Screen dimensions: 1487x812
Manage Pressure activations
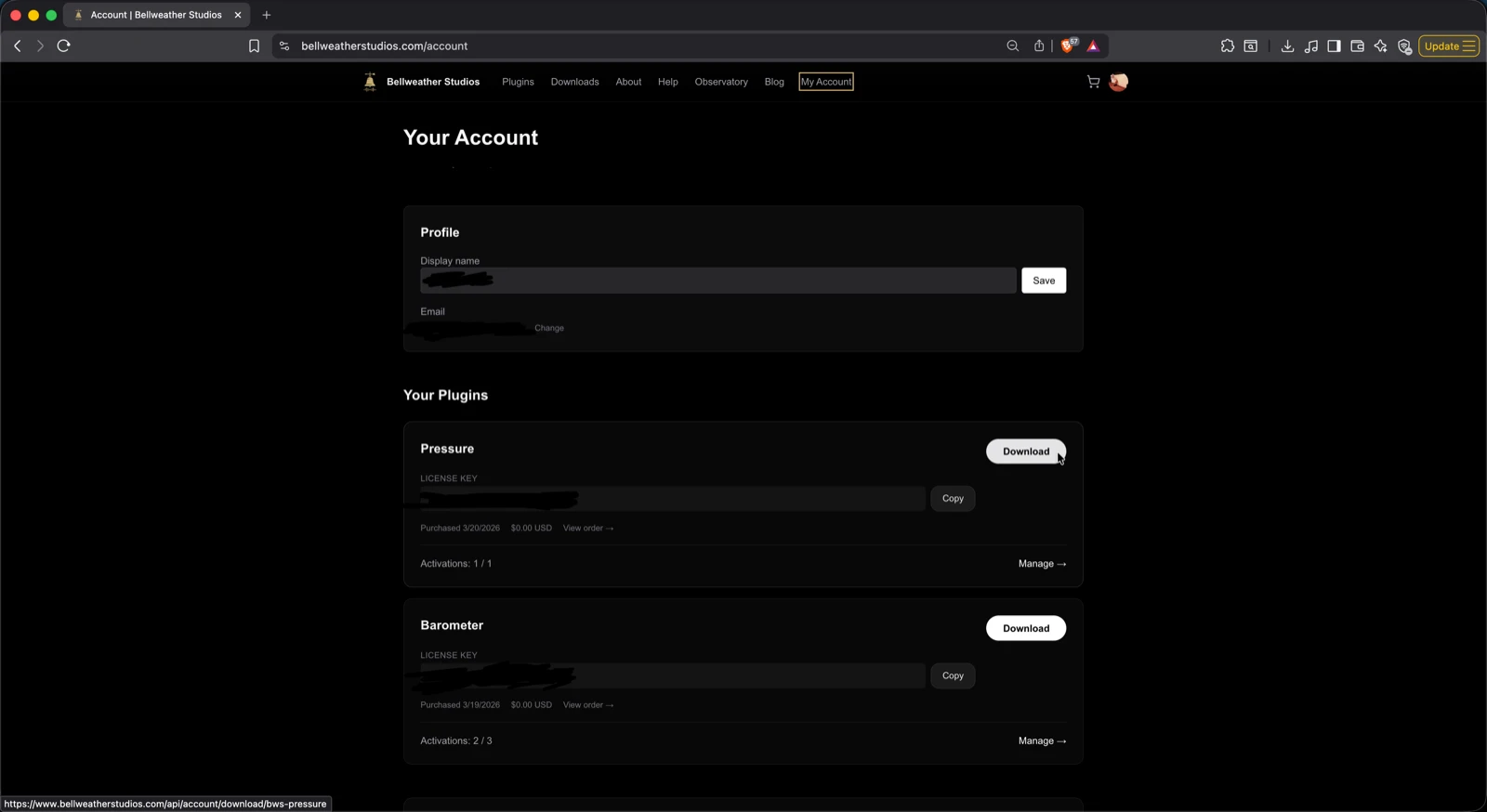(1042, 564)
